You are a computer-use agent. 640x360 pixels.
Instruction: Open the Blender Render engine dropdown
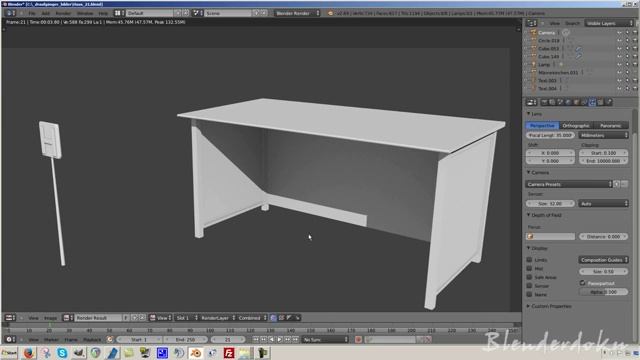[297, 13]
